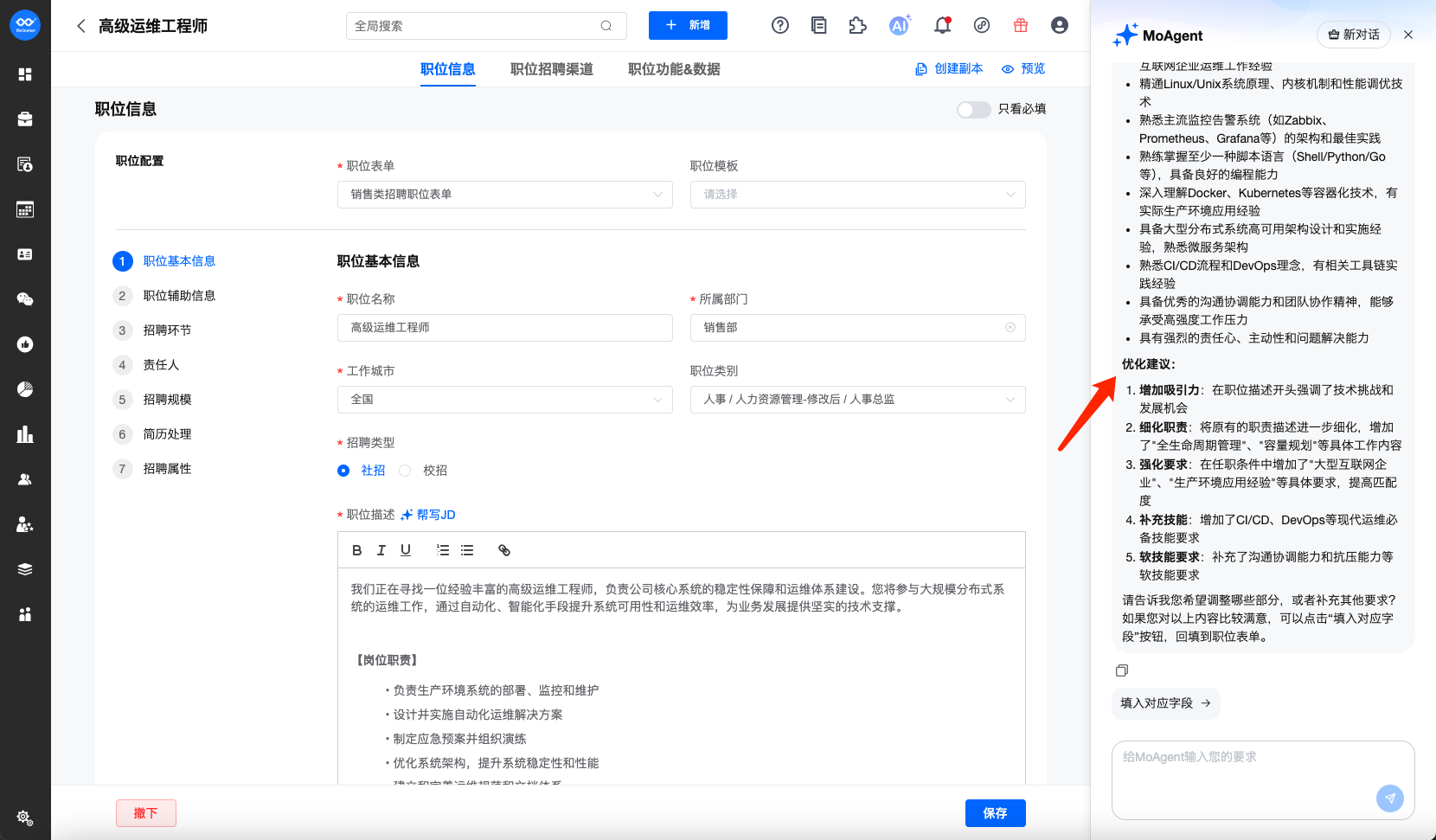Screen dimensions: 1436x840
Task: Clear the 销售部 department selection
Action: point(1010,328)
